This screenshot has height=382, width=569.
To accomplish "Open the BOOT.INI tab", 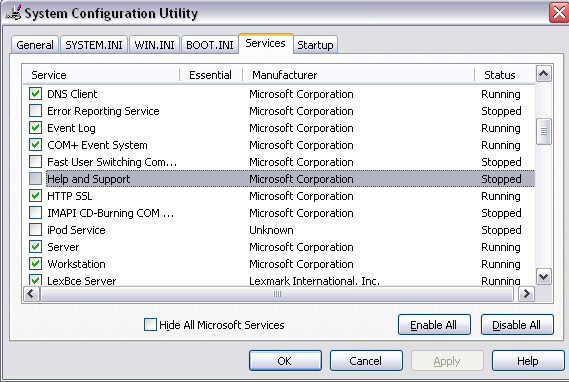I will point(209,45).
